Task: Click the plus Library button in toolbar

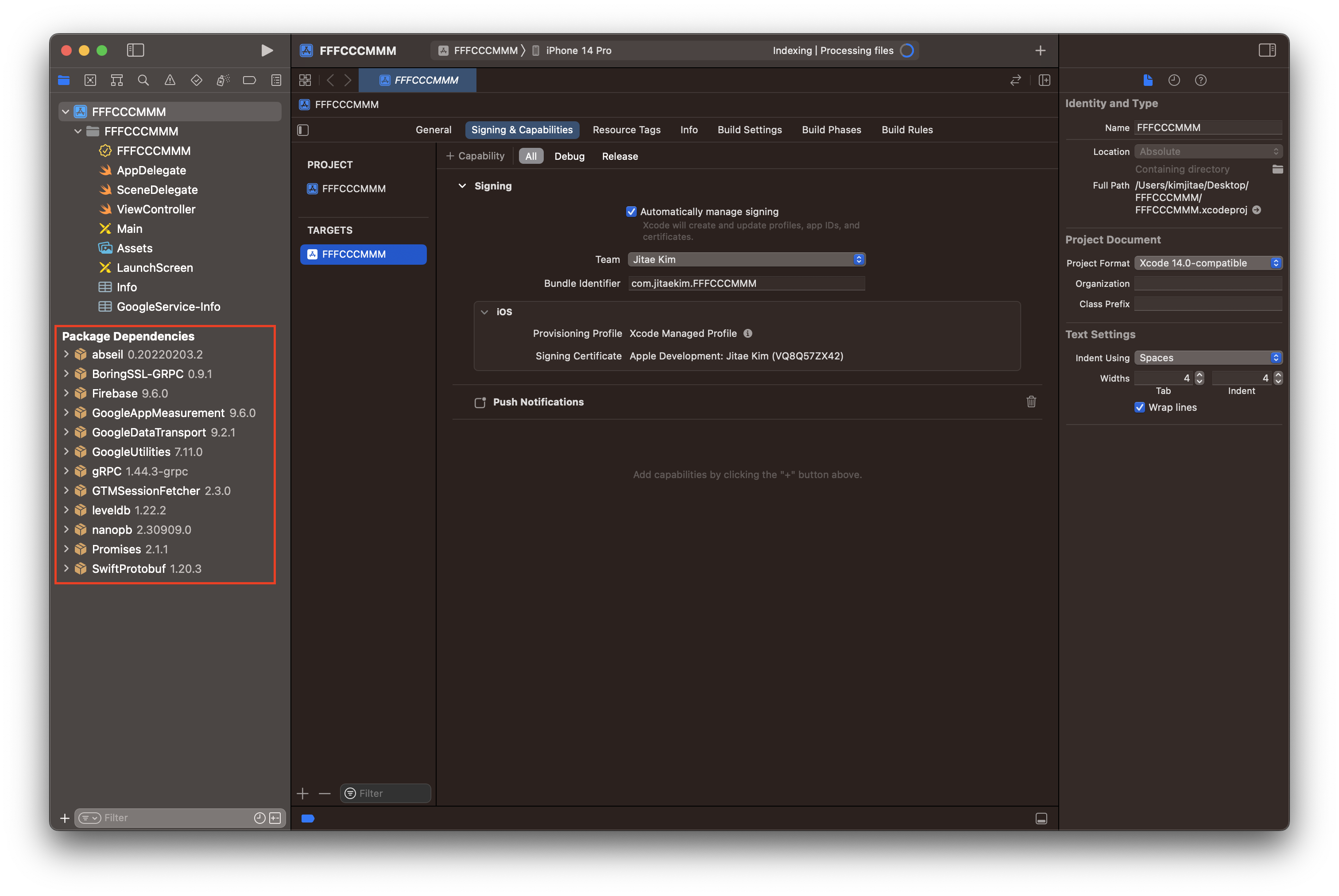Action: 1040,51
